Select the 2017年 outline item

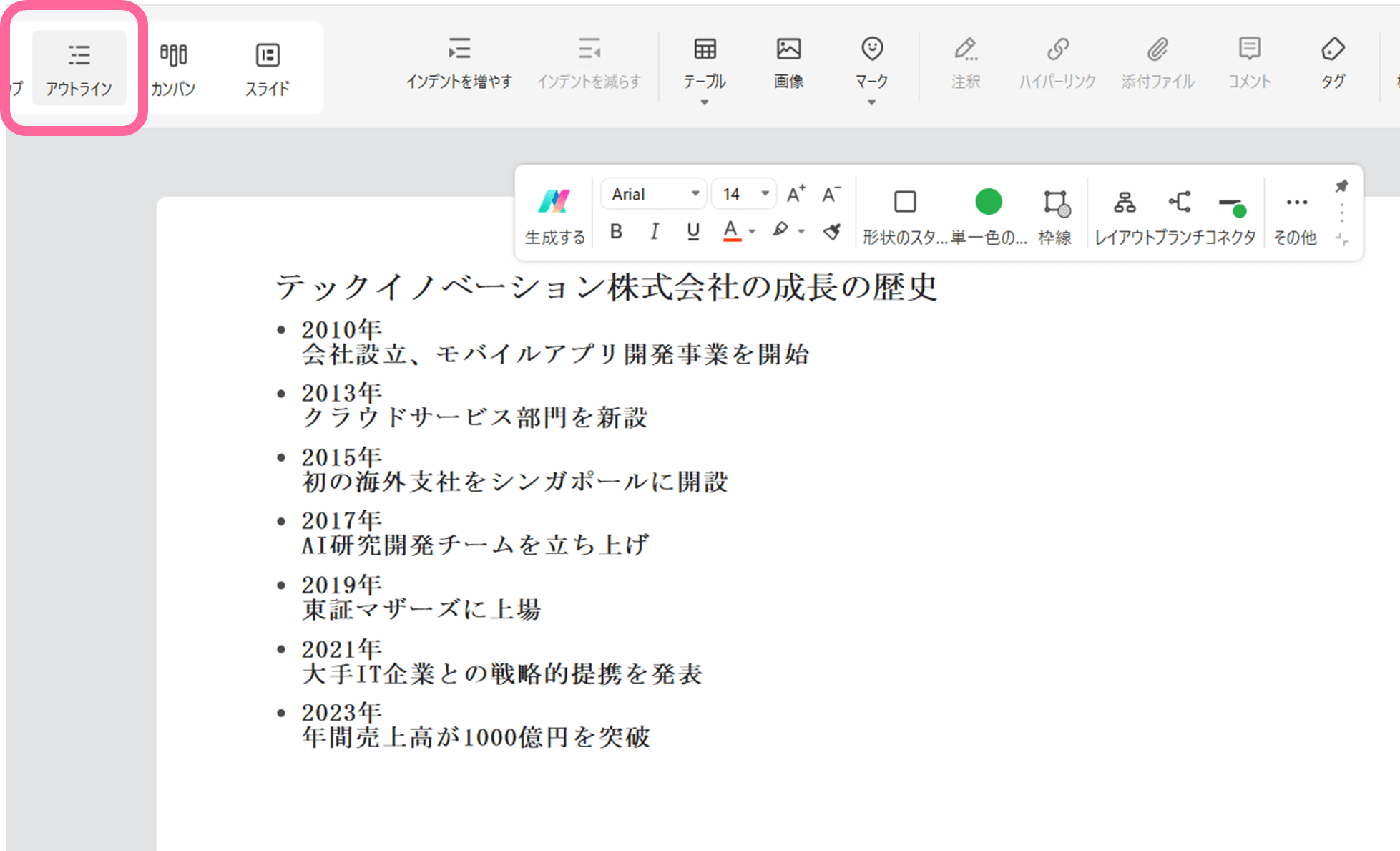[x=342, y=520]
